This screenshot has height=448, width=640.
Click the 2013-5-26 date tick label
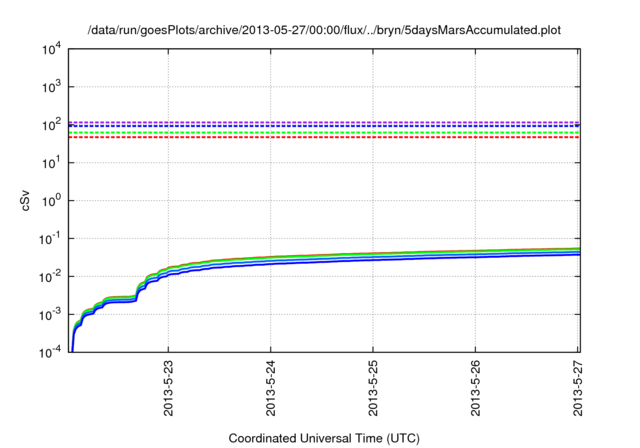click(x=476, y=388)
